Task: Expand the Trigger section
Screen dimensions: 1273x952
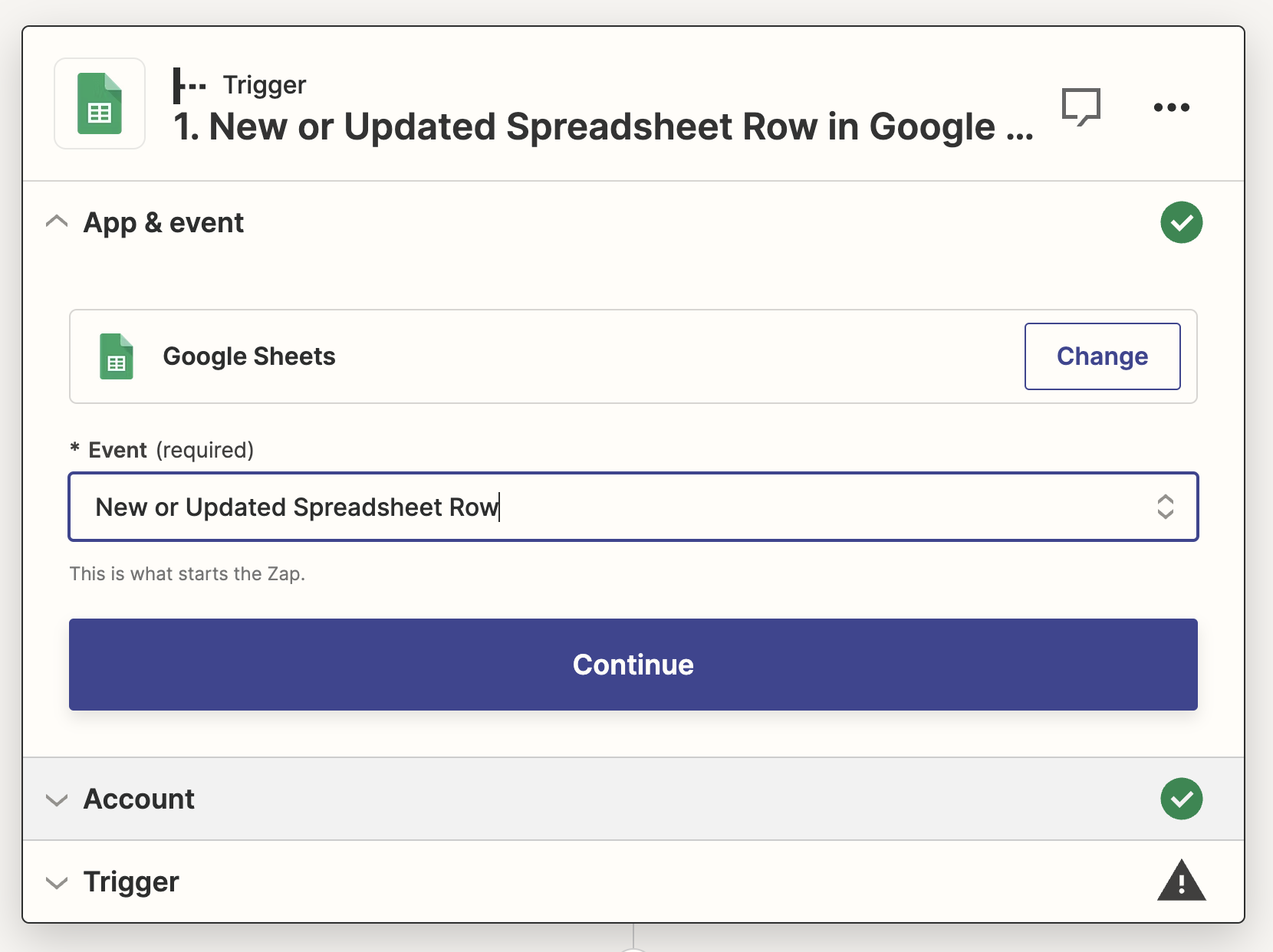Action: point(55,882)
